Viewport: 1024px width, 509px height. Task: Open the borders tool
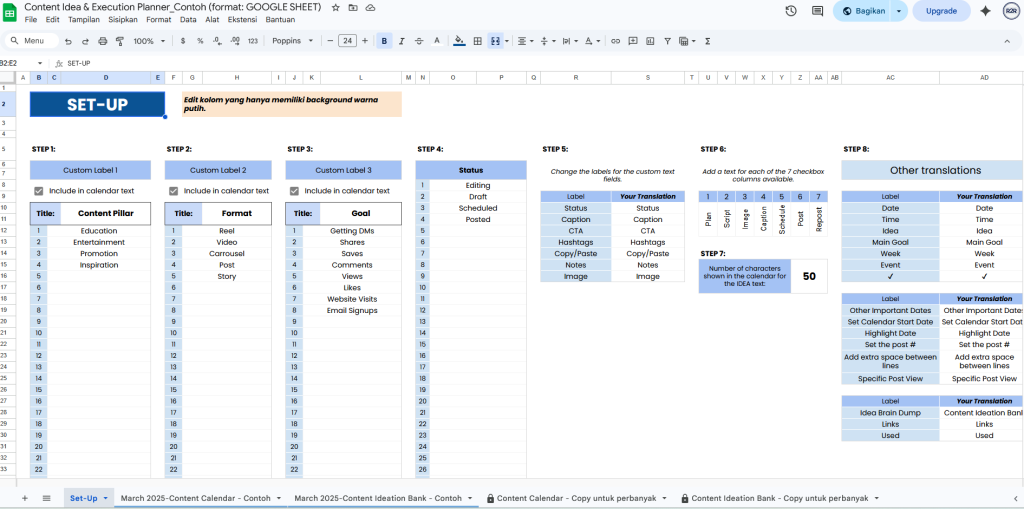pyautogui.click(x=478, y=41)
